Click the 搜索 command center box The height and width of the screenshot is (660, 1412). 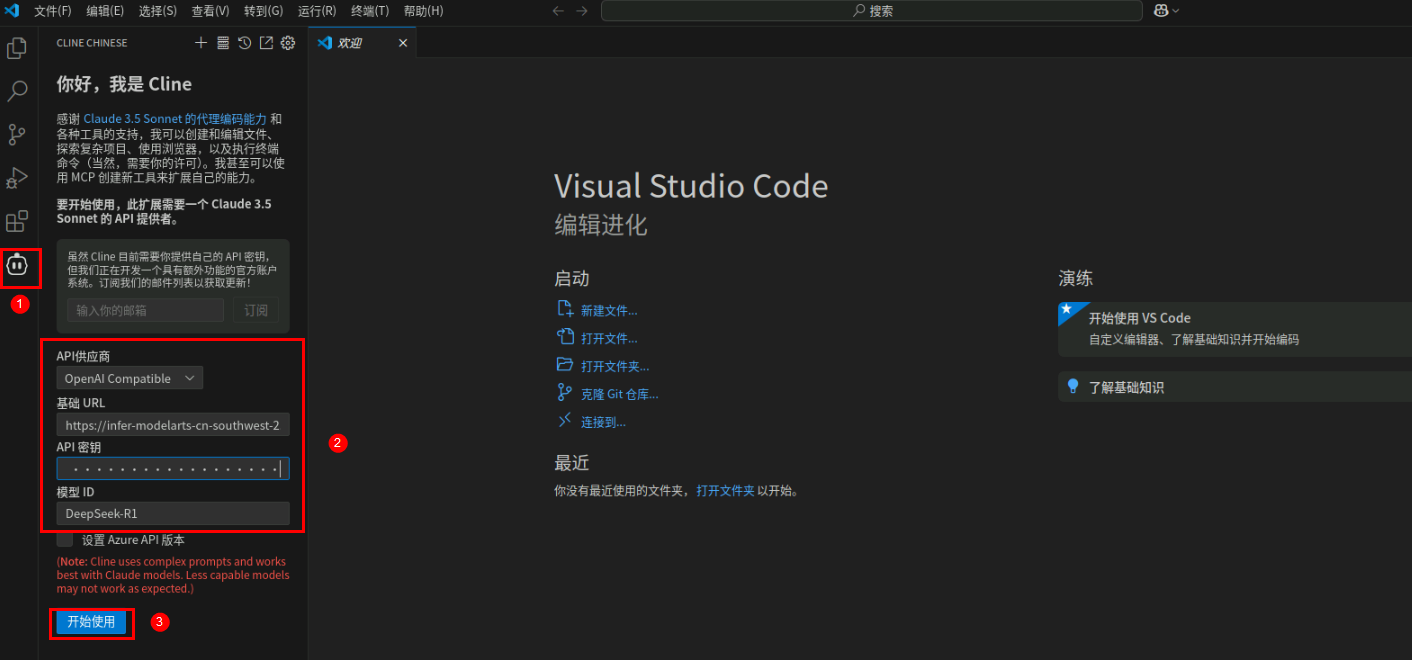871,11
